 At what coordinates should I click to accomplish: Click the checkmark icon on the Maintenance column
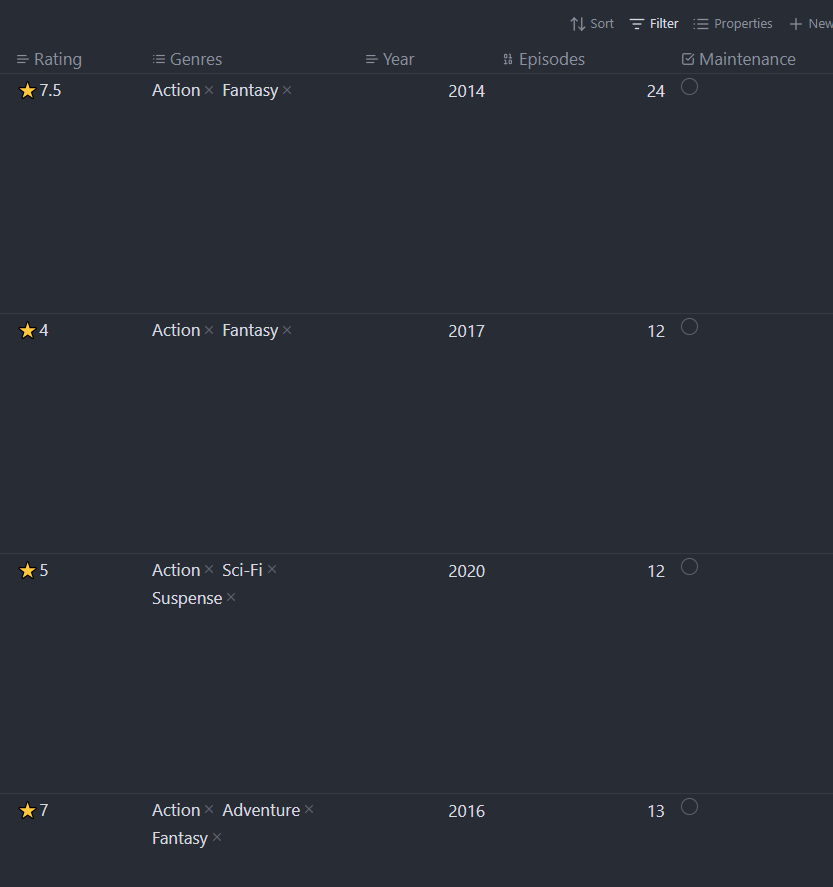click(x=687, y=59)
